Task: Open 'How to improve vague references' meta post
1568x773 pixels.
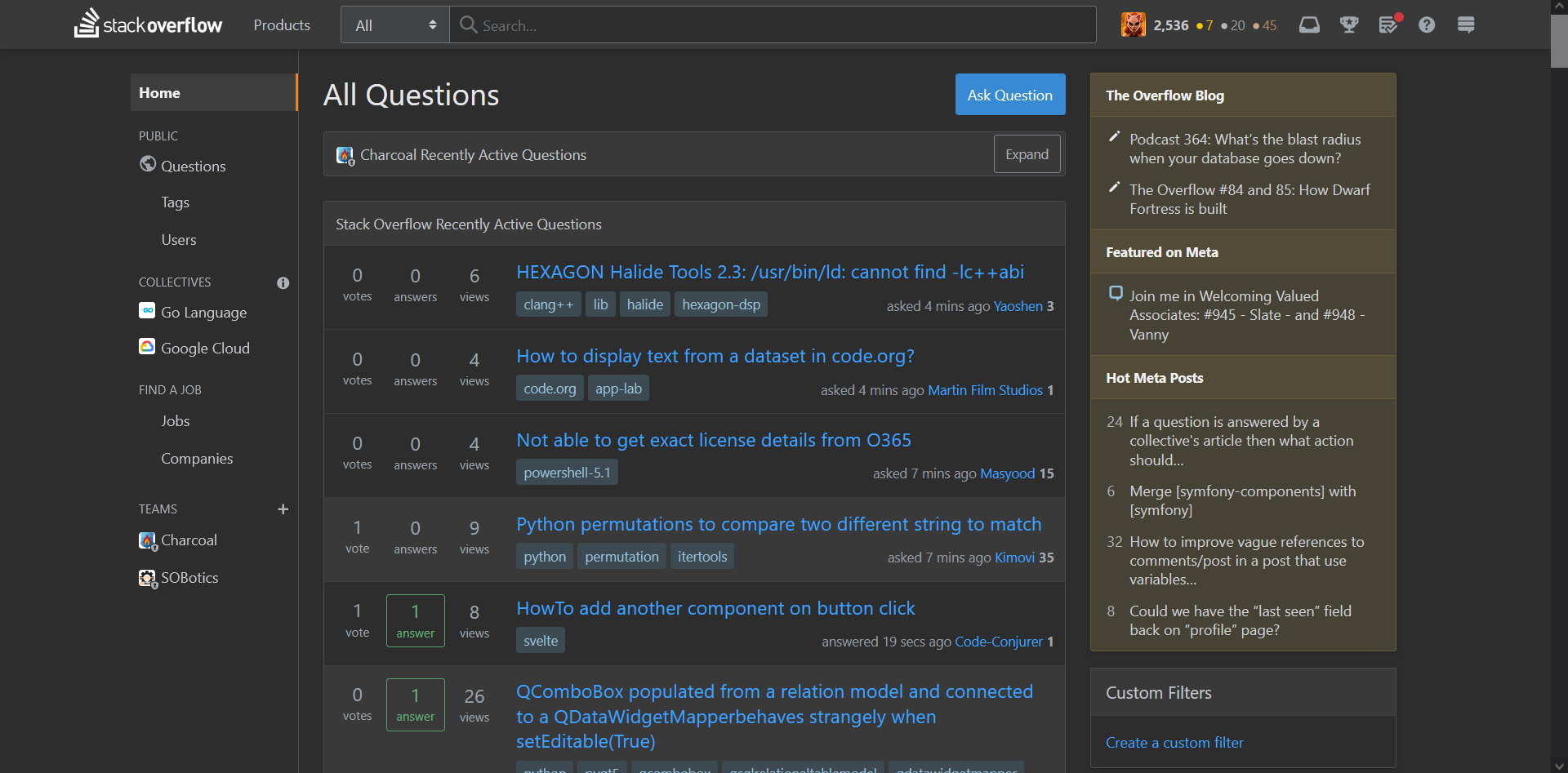Action: pos(1246,561)
